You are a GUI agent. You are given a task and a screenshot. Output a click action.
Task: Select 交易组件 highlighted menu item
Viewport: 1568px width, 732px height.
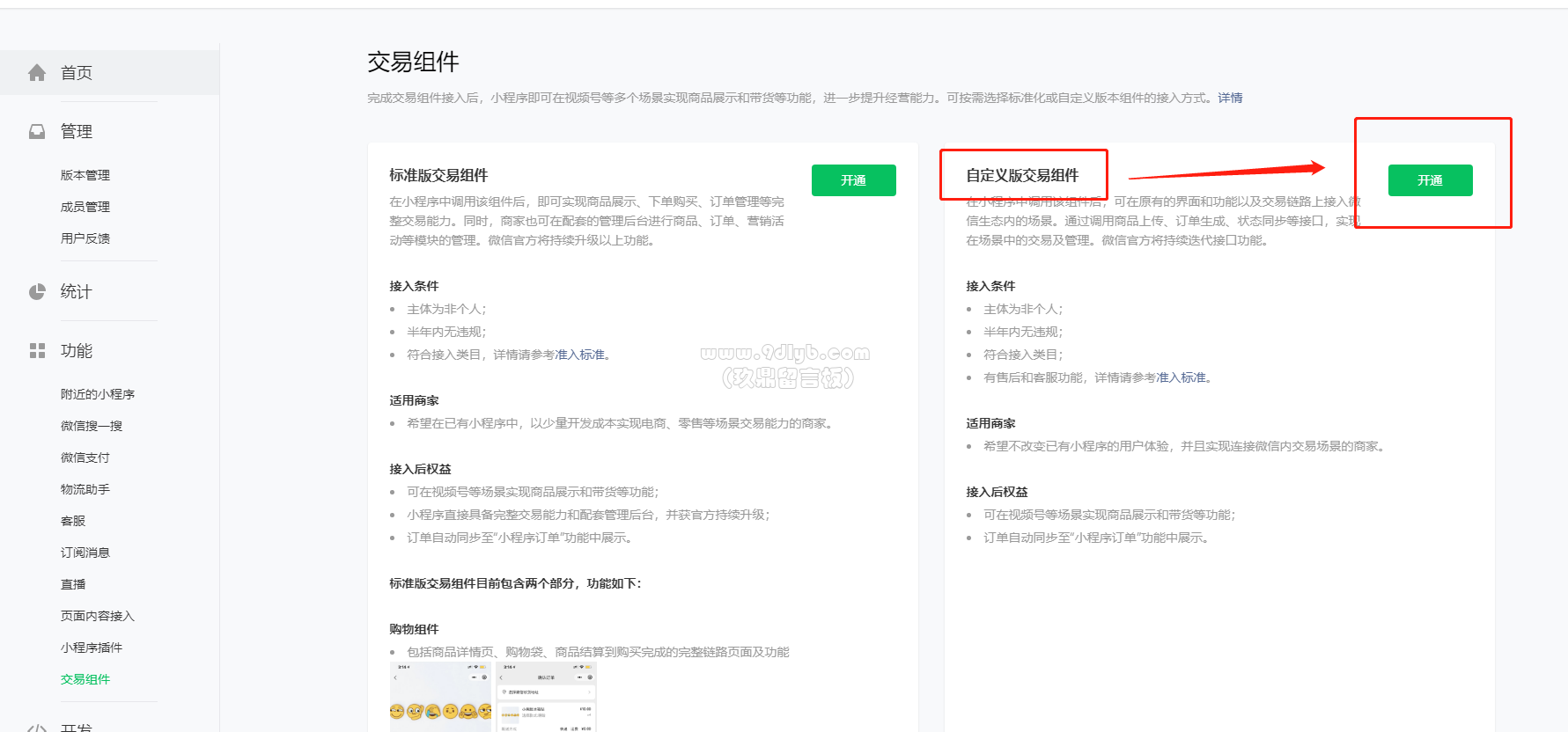[85, 679]
